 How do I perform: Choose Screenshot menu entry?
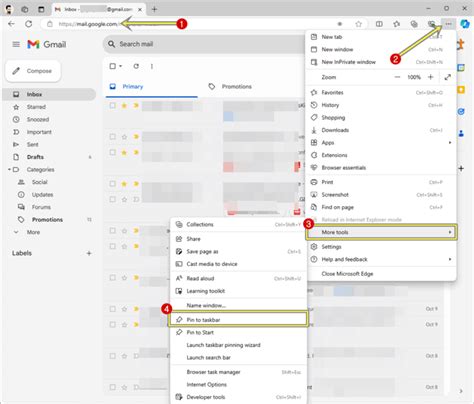381,195
